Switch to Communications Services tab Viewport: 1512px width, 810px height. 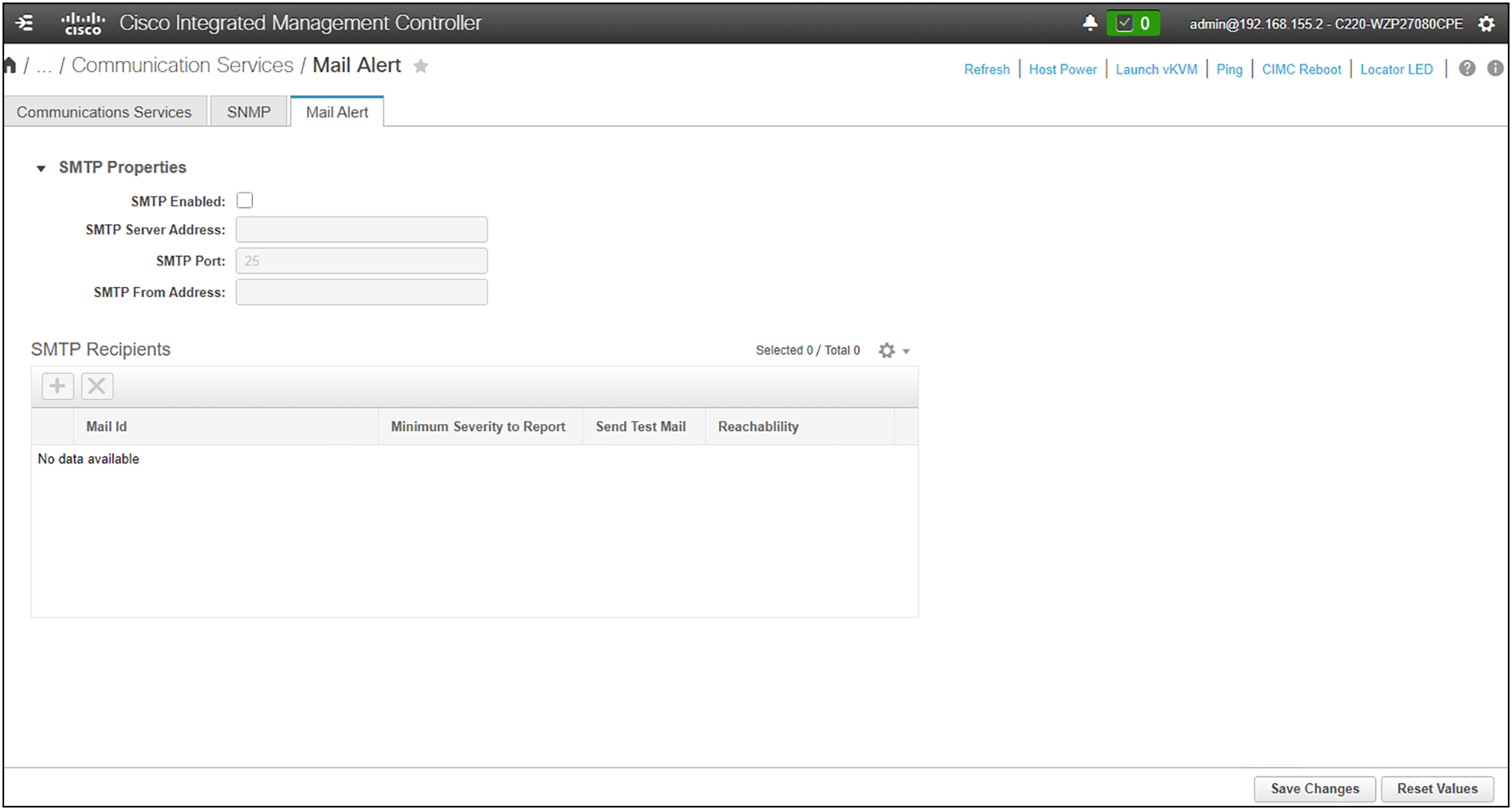pos(105,112)
